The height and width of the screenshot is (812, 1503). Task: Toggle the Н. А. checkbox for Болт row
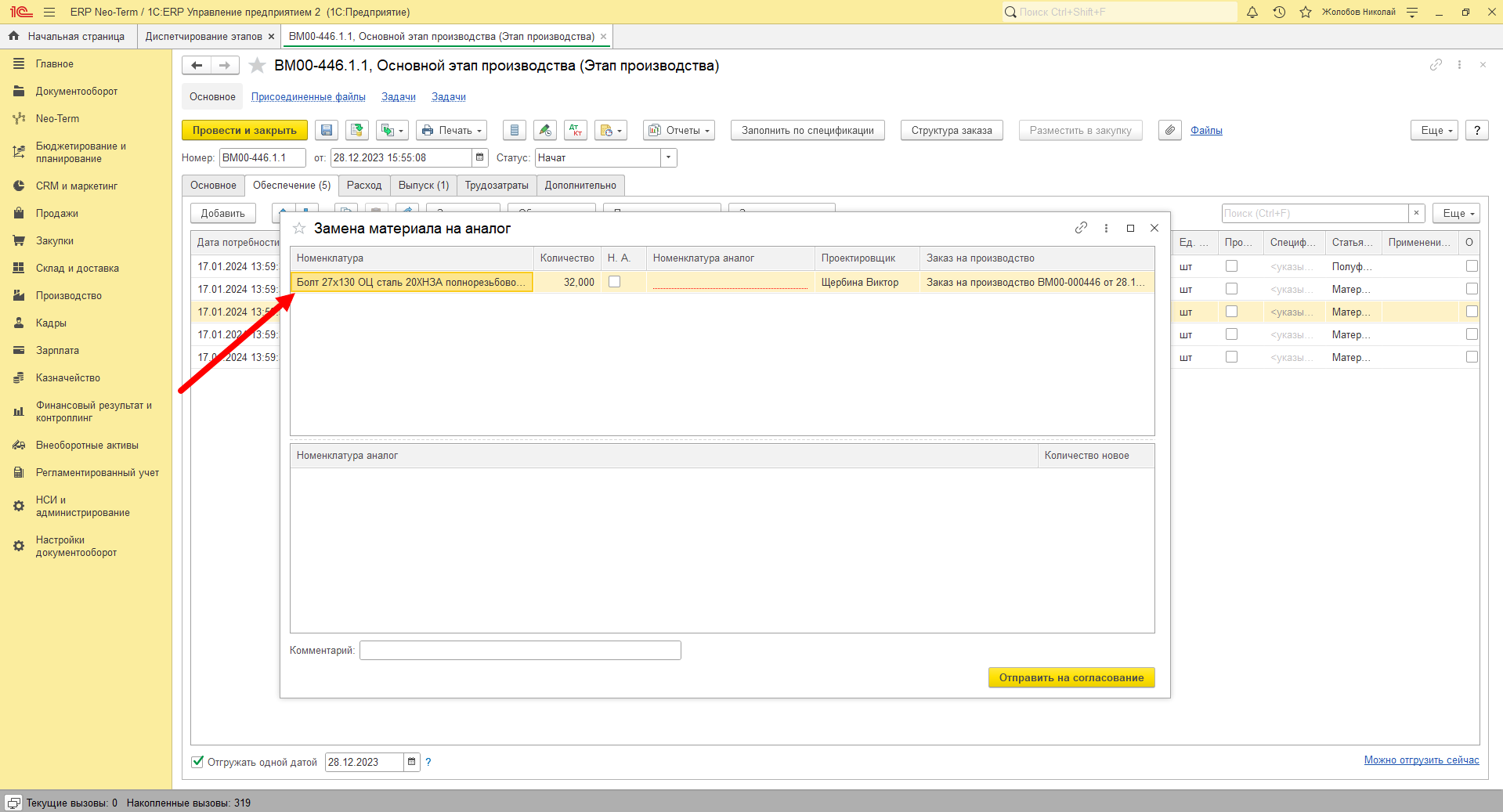pyautogui.click(x=615, y=282)
